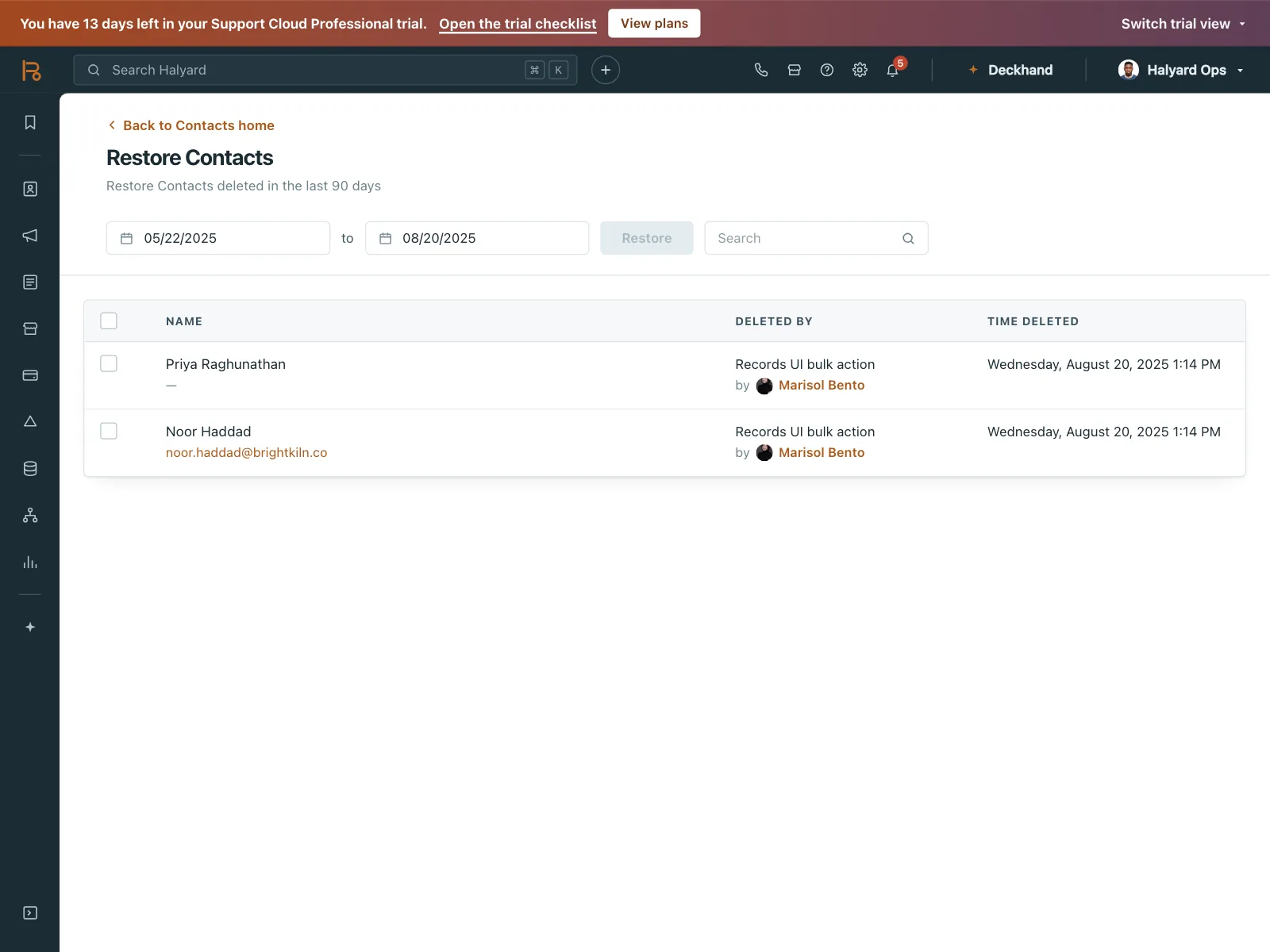The height and width of the screenshot is (952, 1270).
Task: Open the marketplace icon in top bar
Action: coord(794,70)
